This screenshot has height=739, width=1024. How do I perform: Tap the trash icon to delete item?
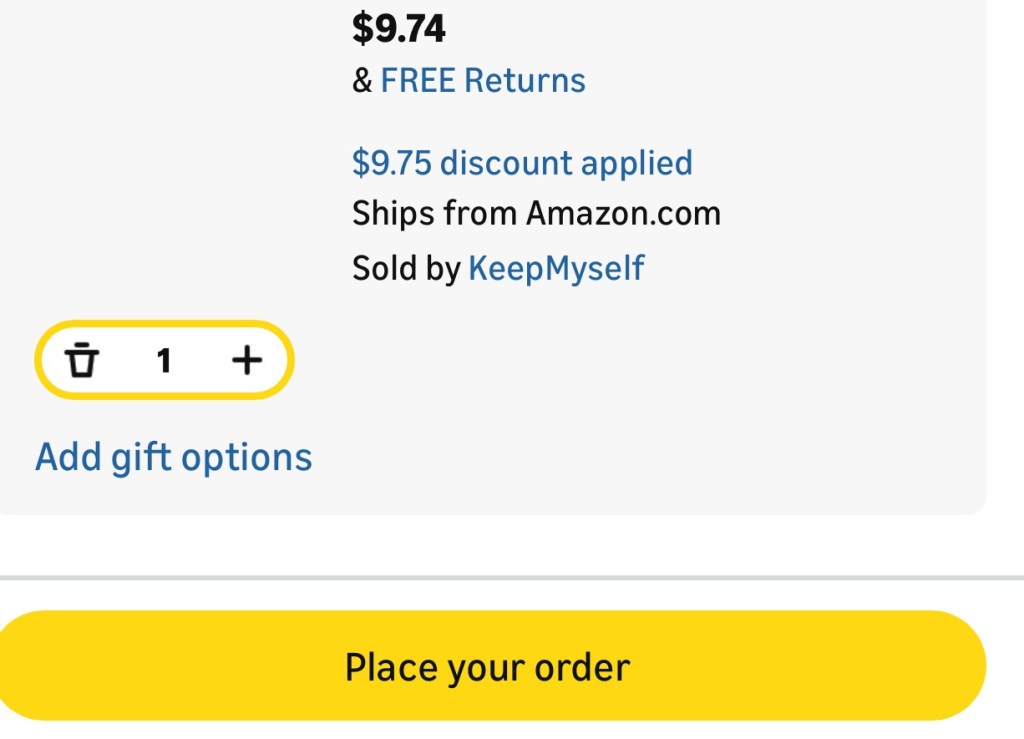83,360
